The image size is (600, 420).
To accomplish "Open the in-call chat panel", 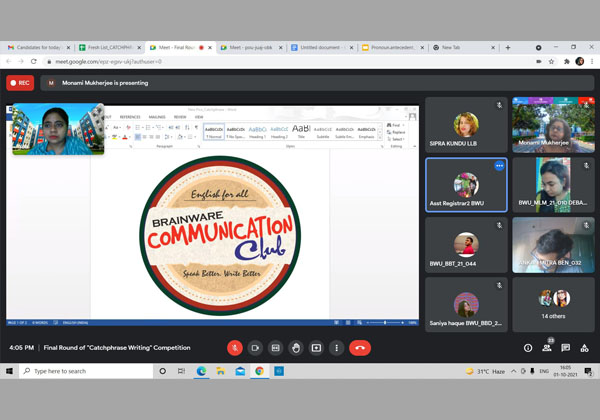I will pyautogui.click(x=566, y=347).
